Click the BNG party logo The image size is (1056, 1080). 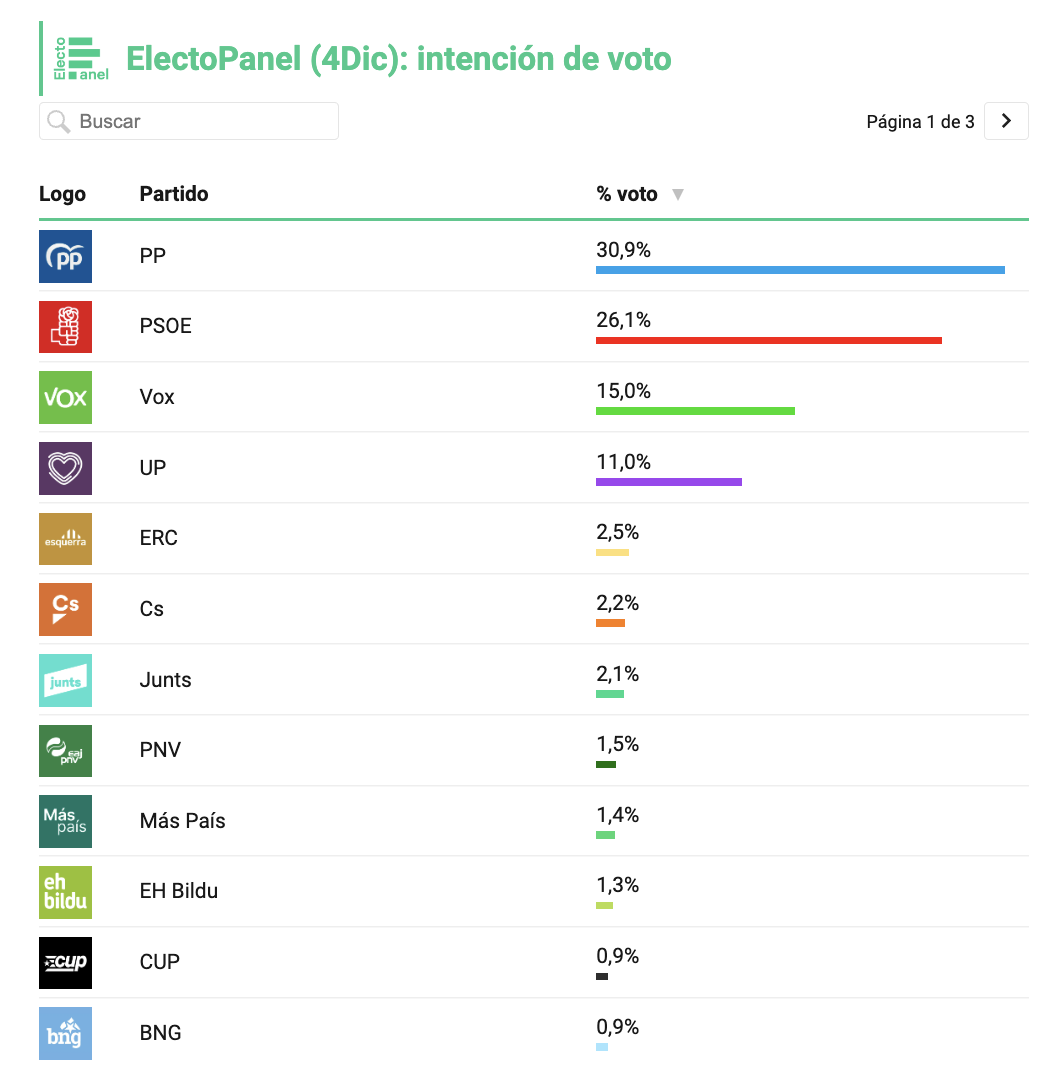[x=65, y=1034]
